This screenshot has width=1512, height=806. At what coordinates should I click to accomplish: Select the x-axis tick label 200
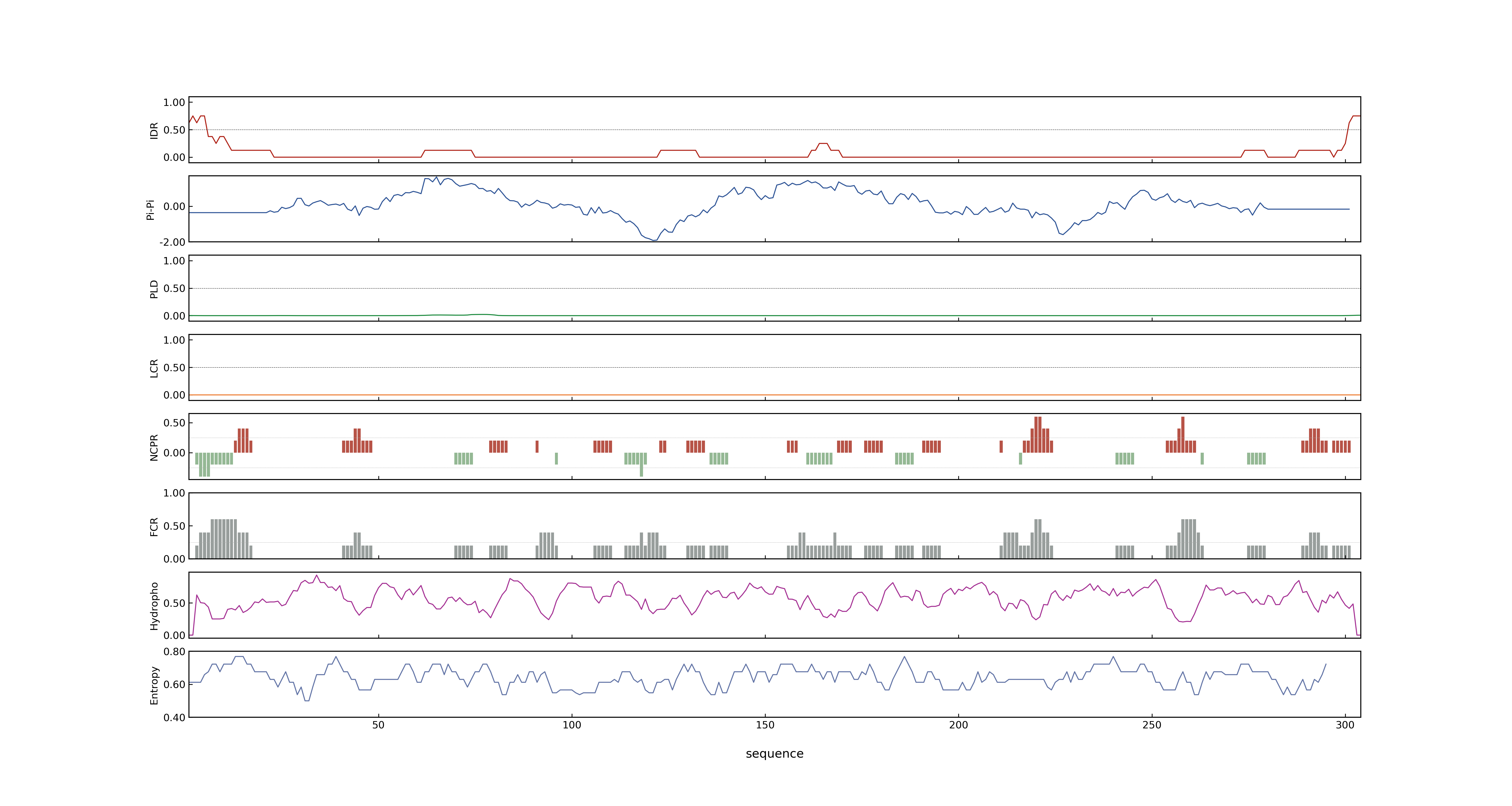tap(958, 725)
